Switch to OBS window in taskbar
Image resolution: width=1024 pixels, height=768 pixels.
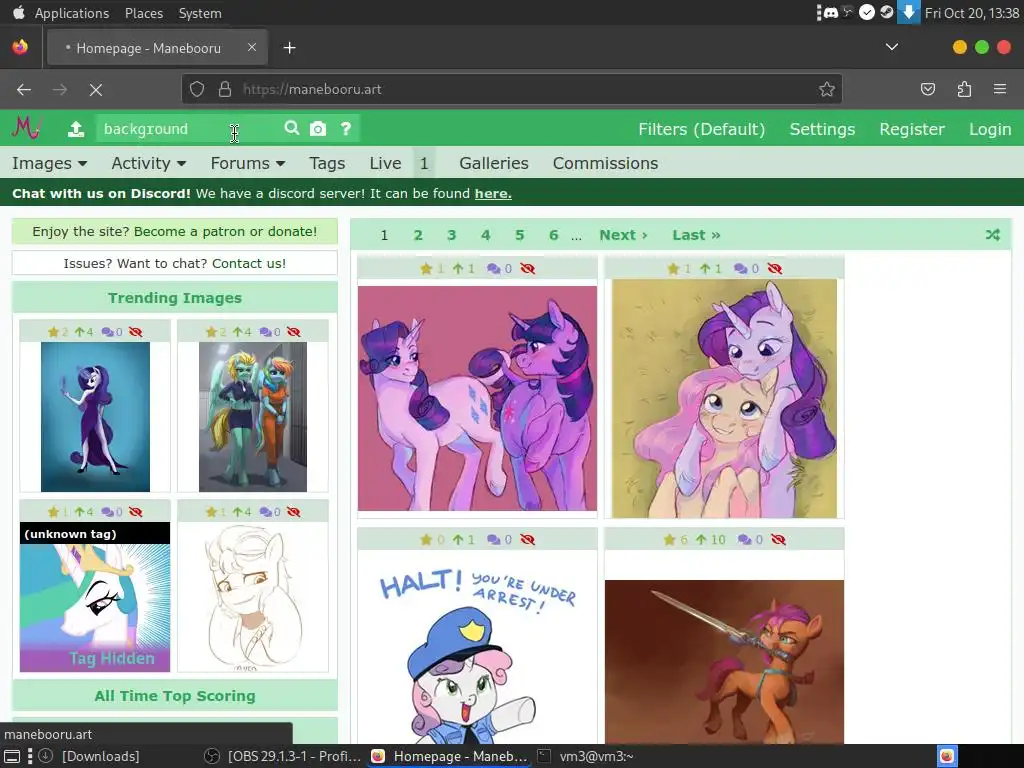pos(283,756)
